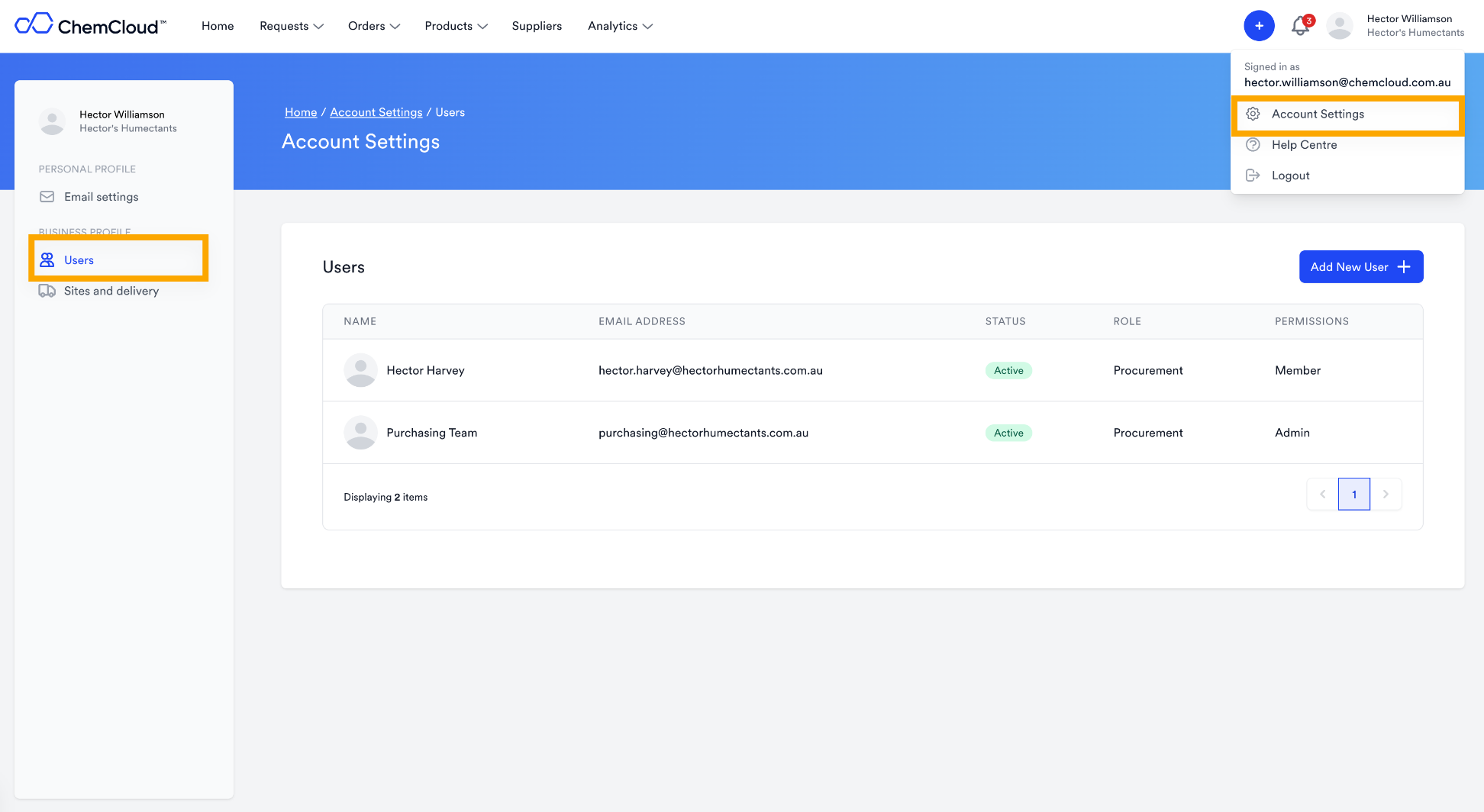Click Purchasing Team's avatar in the table

tap(360, 433)
